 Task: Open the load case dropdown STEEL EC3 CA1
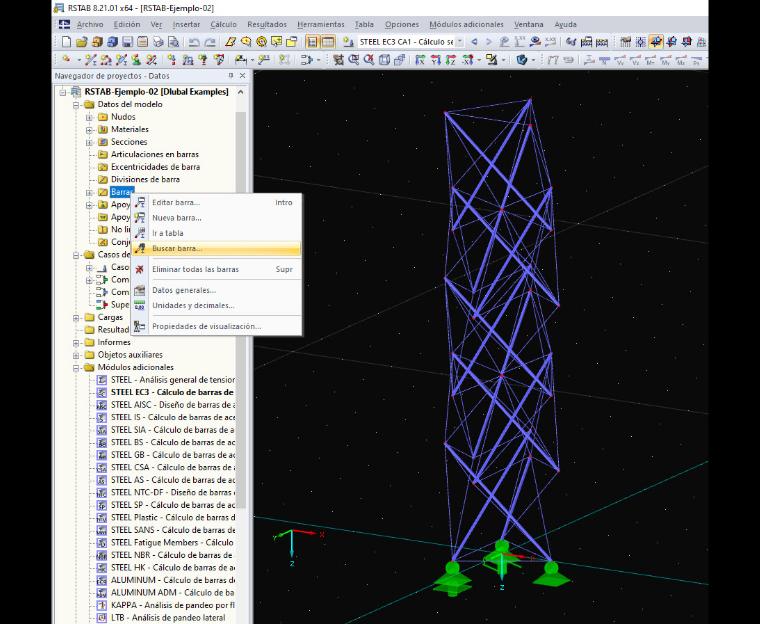coord(460,42)
